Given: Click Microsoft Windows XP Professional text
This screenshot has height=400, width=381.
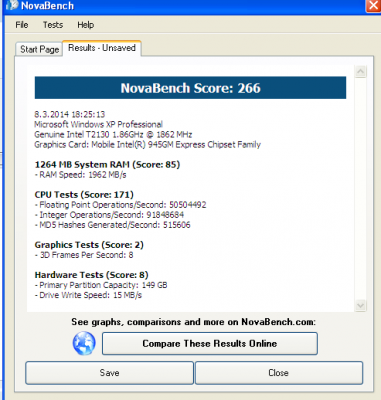Looking at the screenshot, I should coord(98,125).
